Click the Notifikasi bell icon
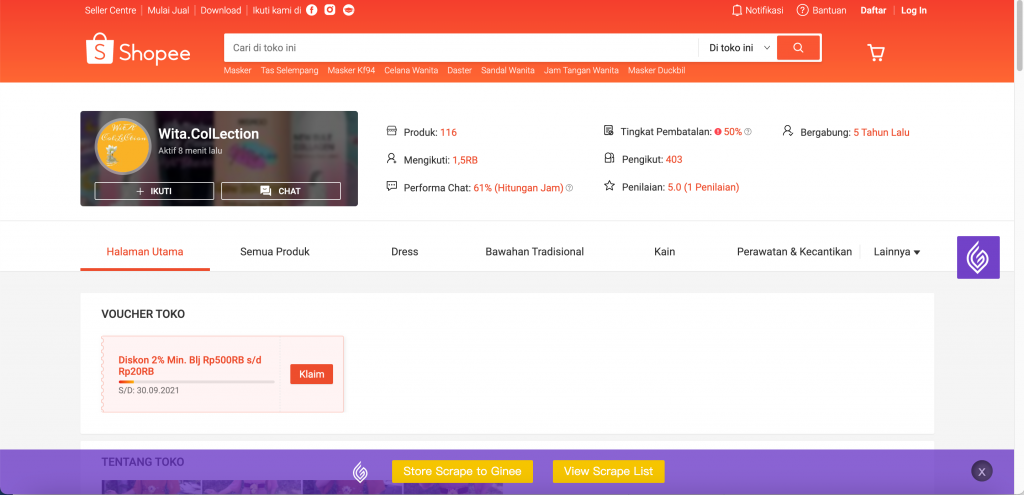The height and width of the screenshot is (495, 1024). (737, 10)
